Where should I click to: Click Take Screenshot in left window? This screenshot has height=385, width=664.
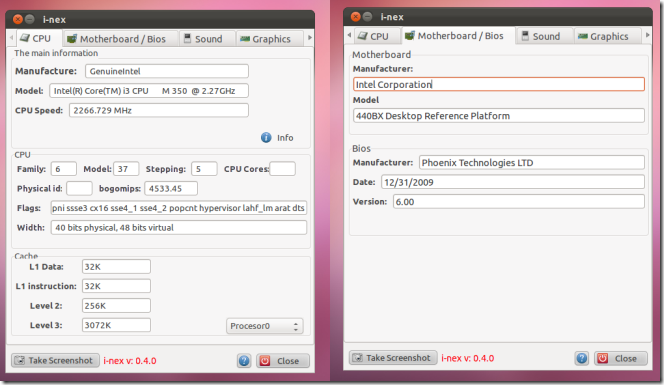pos(55,360)
